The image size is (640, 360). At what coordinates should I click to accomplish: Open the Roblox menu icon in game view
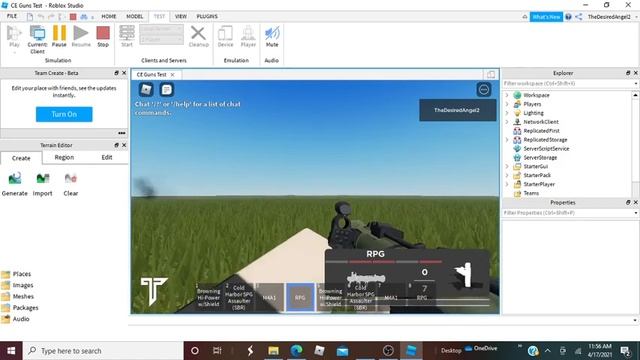146,89
